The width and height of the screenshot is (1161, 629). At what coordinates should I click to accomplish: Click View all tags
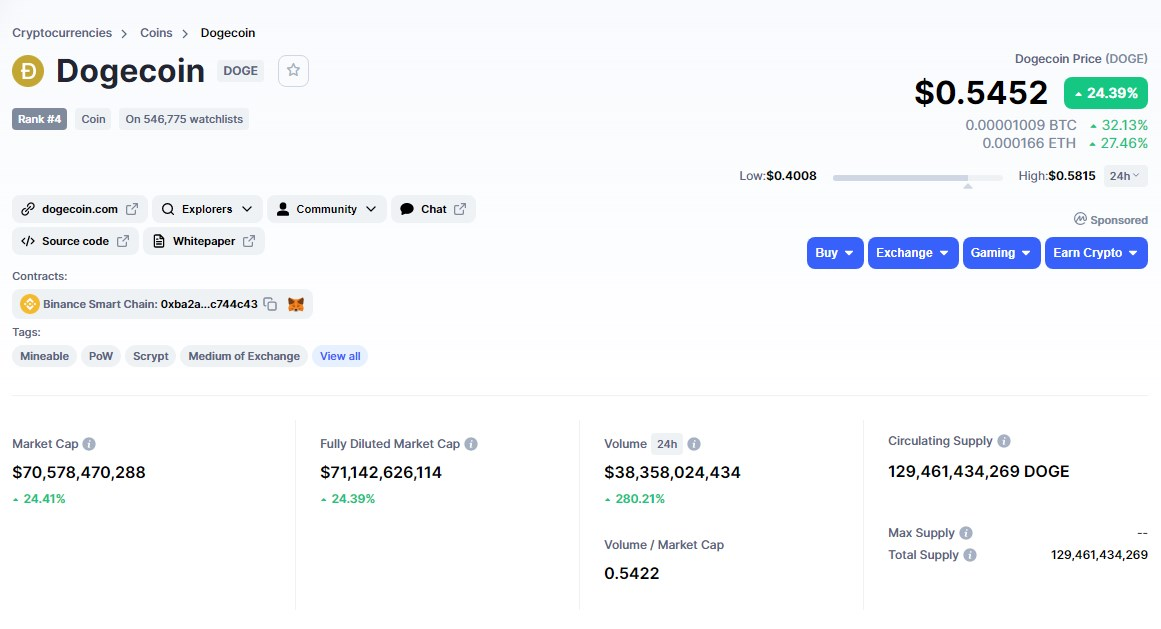pyautogui.click(x=340, y=356)
